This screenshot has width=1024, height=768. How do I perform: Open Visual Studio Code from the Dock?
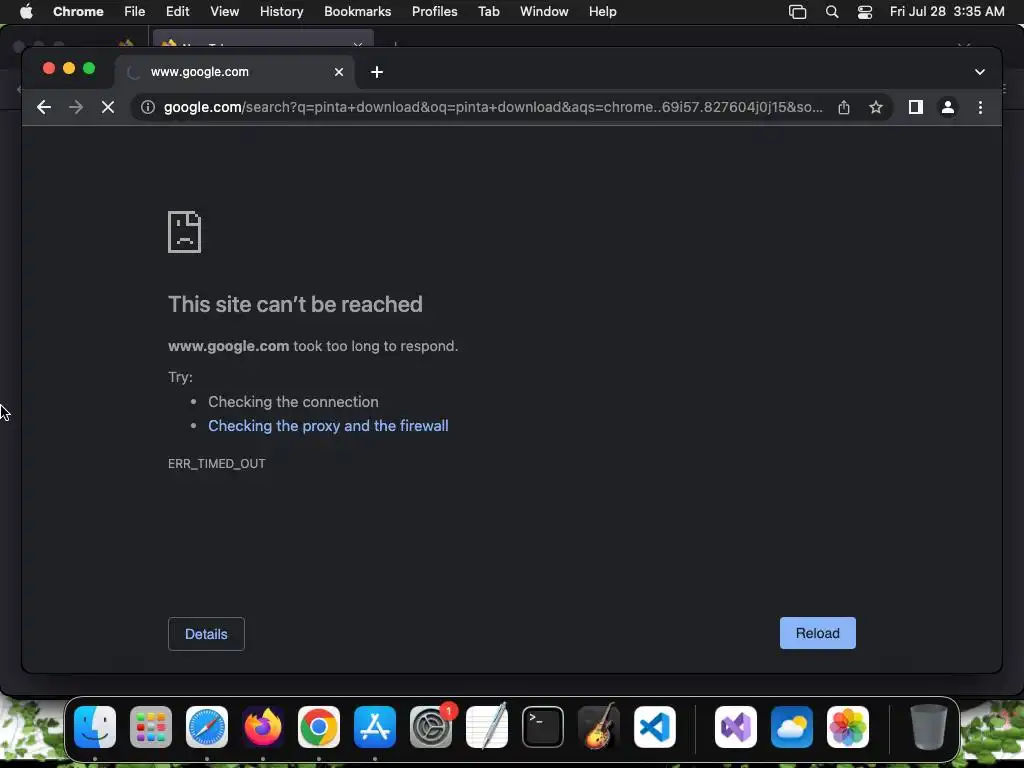[x=654, y=727]
